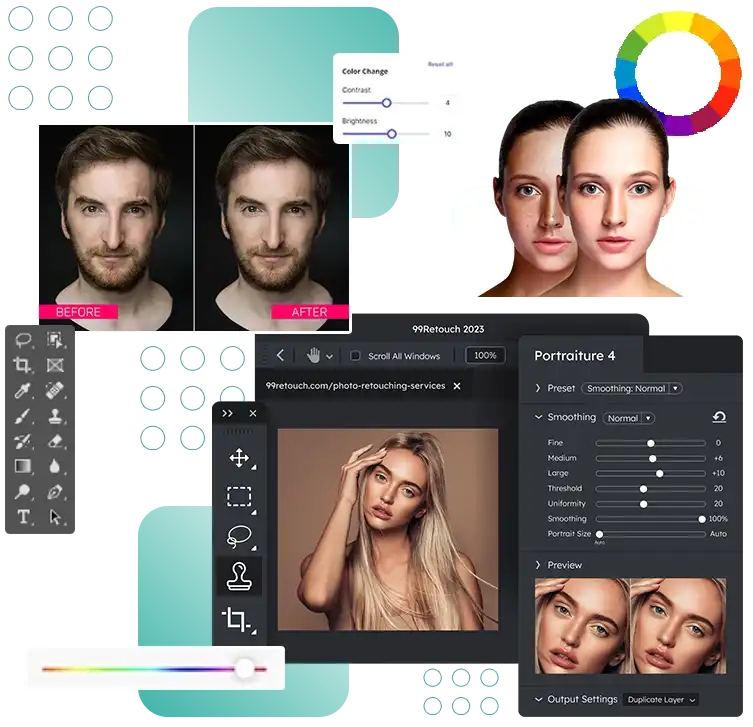Click the Color Change heading
The height and width of the screenshot is (727, 753).
point(365,72)
